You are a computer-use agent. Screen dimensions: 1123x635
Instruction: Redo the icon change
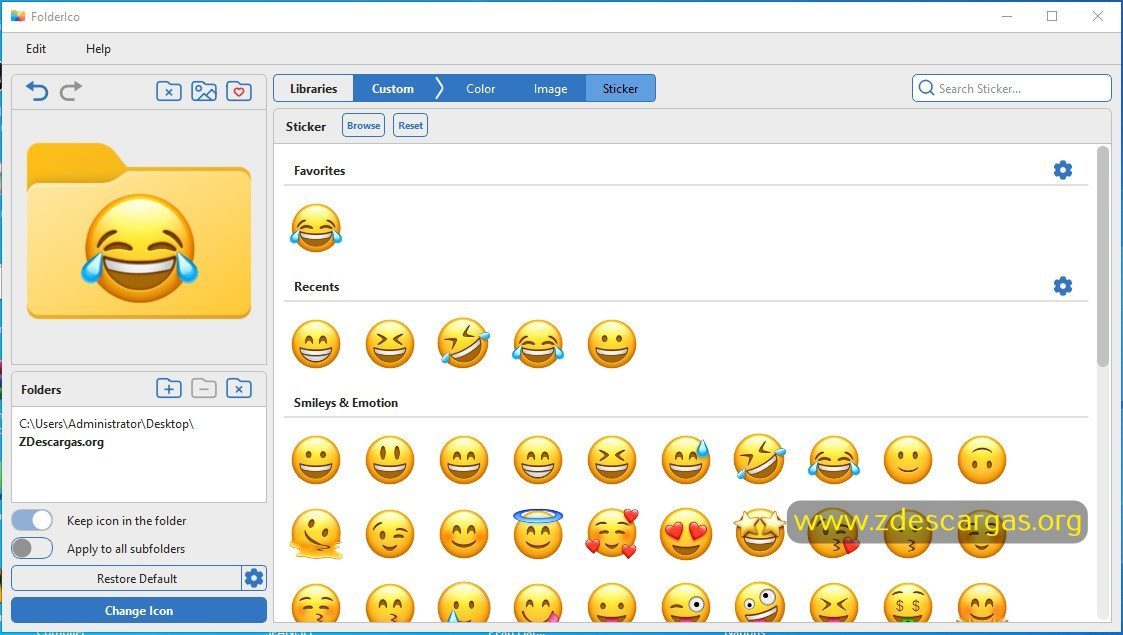pos(71,91)
